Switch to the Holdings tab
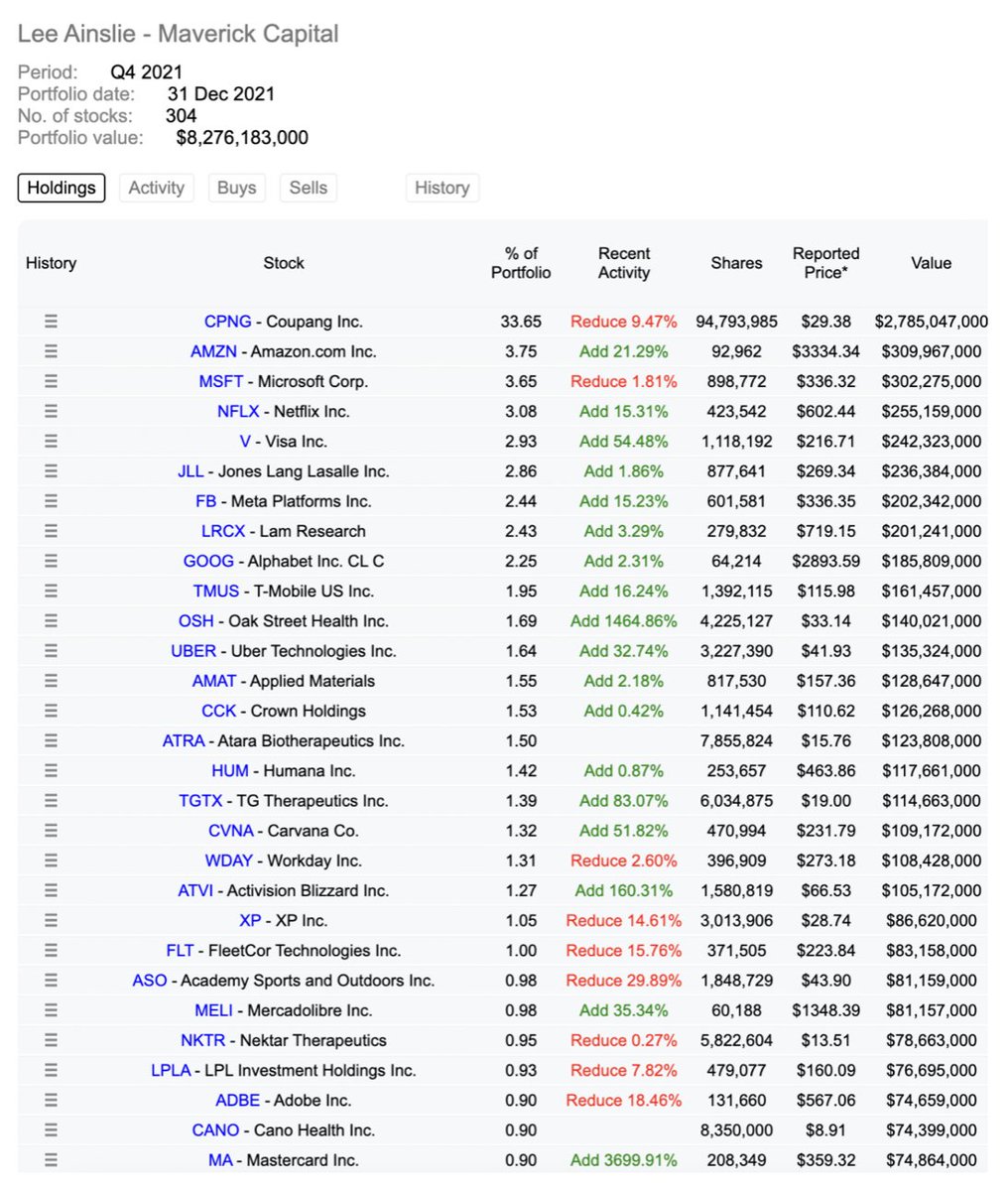The width and height of the screenshot is (1008, 1191). (62, 188)
